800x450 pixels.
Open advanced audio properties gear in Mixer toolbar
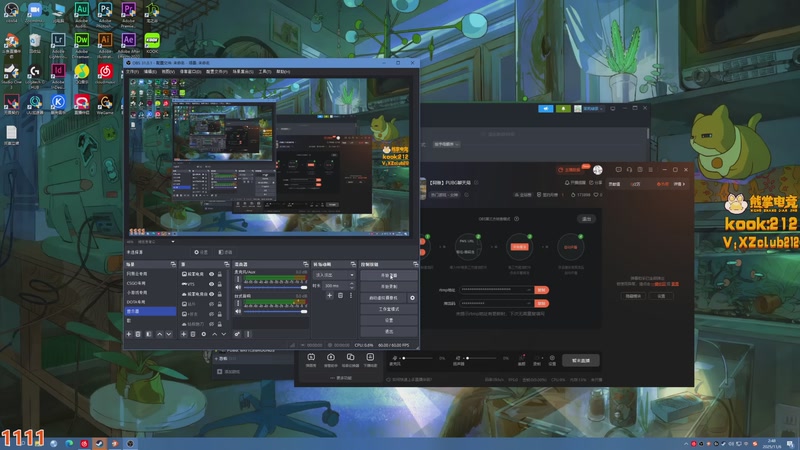click(237, 334)
